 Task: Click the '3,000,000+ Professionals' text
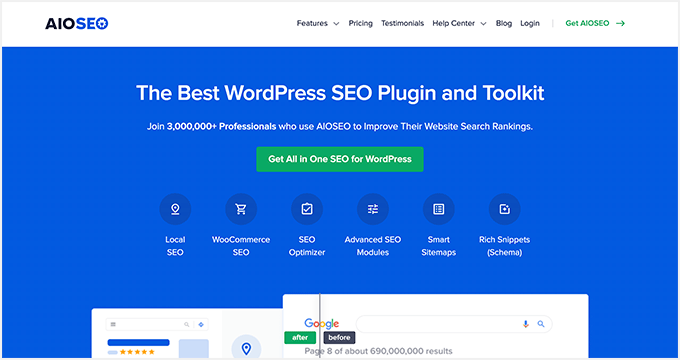[x=222, y=127]
